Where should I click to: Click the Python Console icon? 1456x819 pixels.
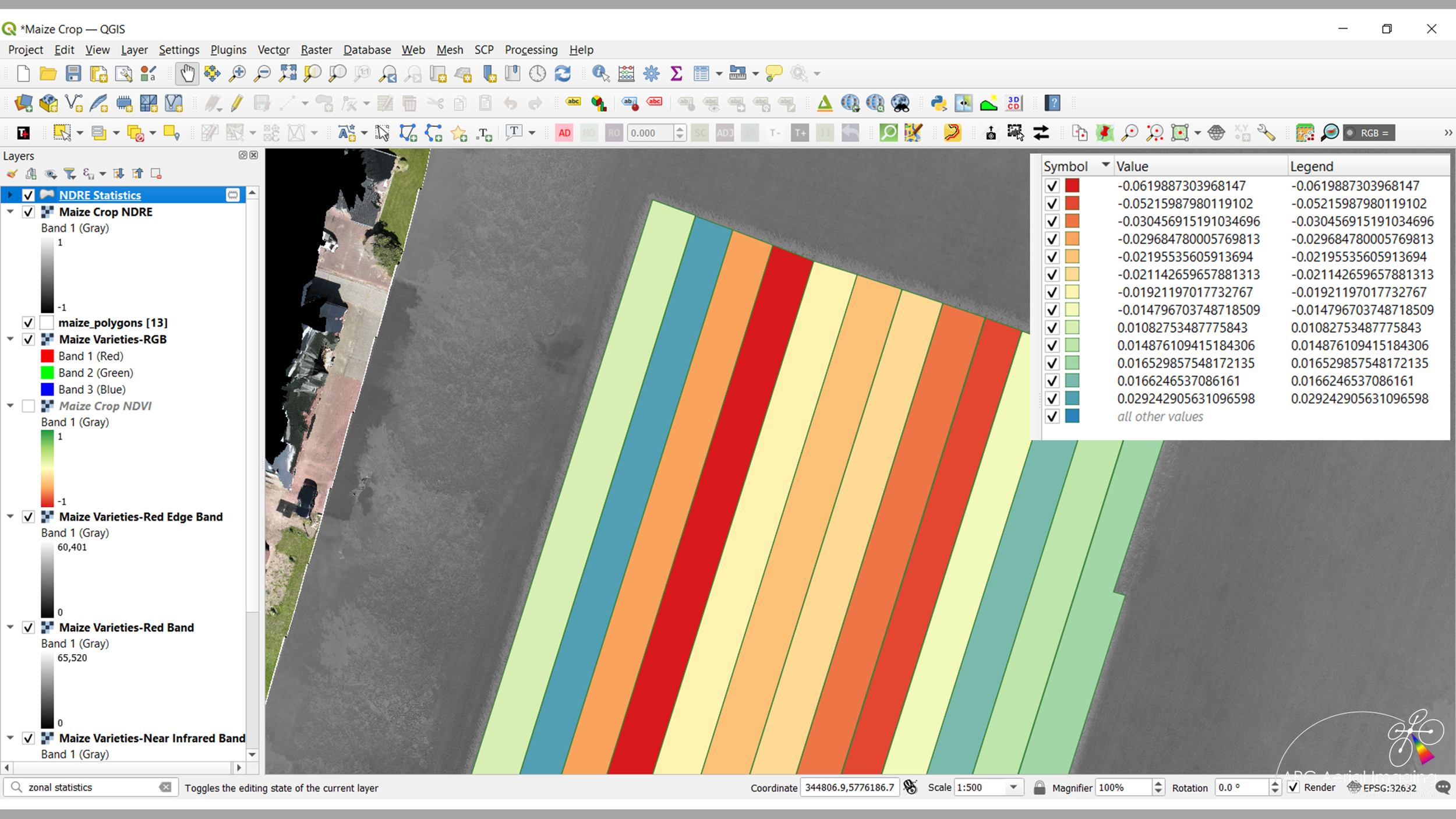[938, 103]
